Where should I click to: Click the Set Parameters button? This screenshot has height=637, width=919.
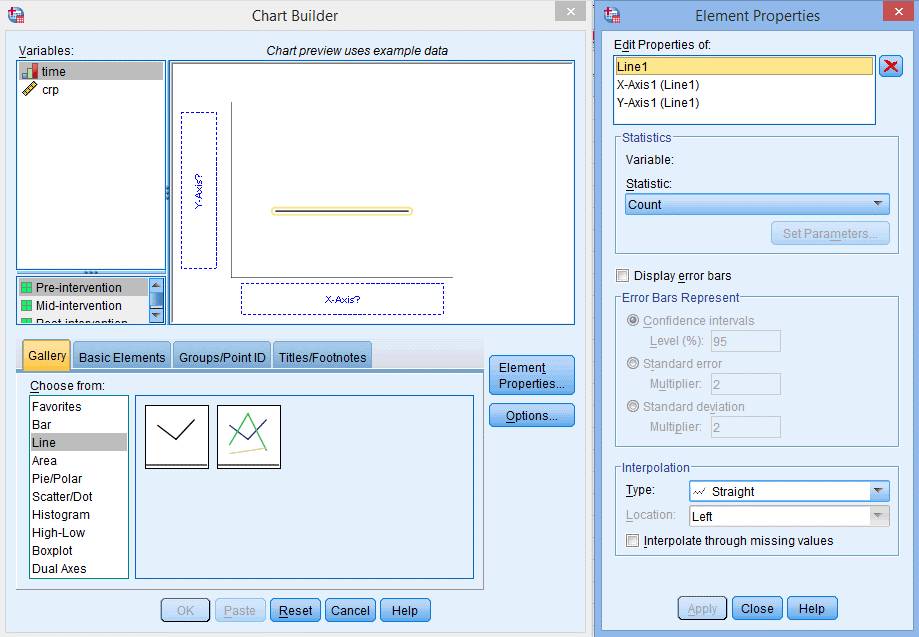tap(830, 233)
